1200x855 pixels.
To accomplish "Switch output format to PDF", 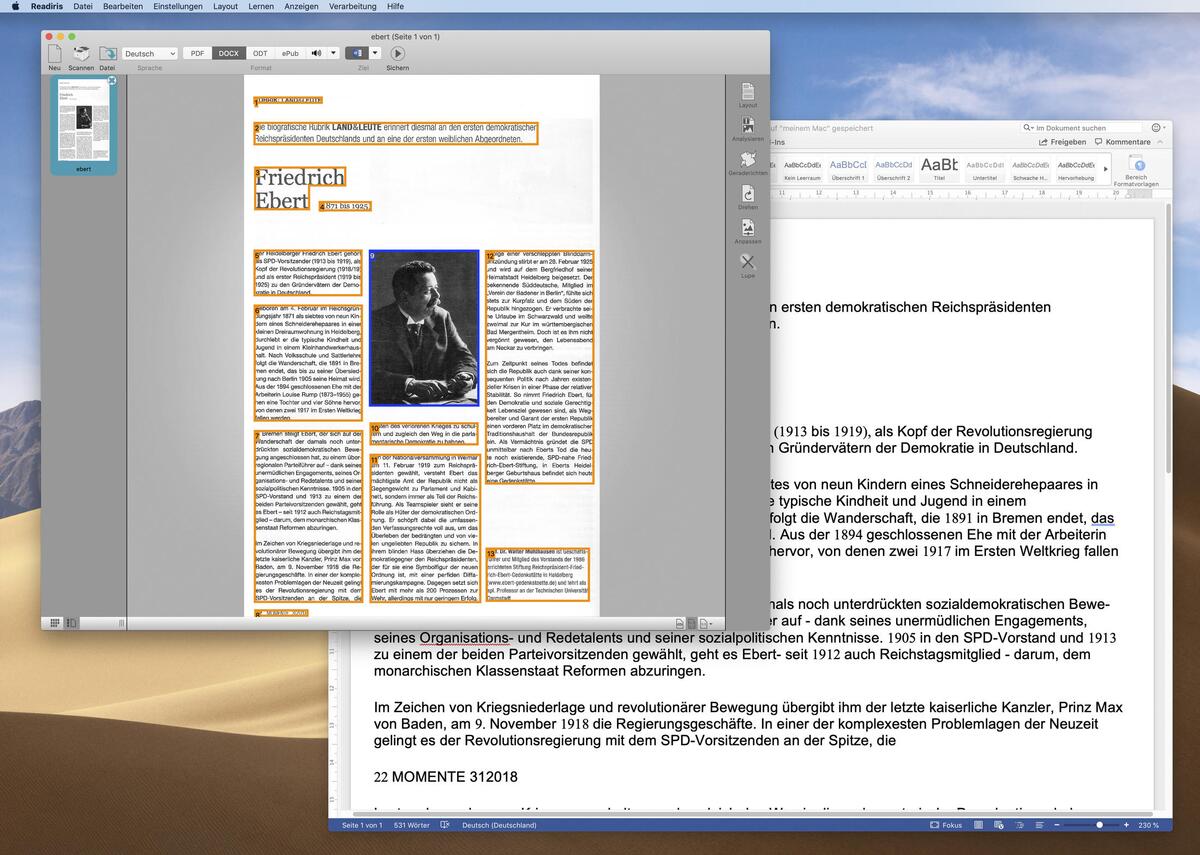I will click(198, 53).
